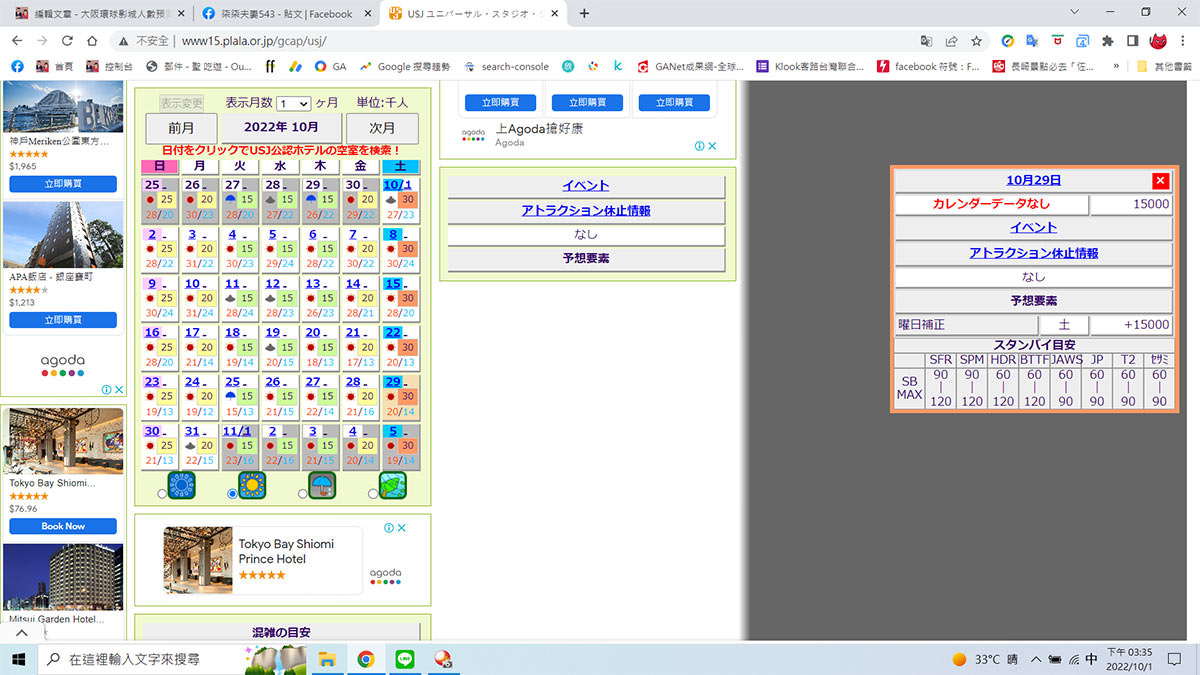Open the Google Translate icon in address bar
The width and height of the screenshot is (1200, 675).
coord(927,41)
